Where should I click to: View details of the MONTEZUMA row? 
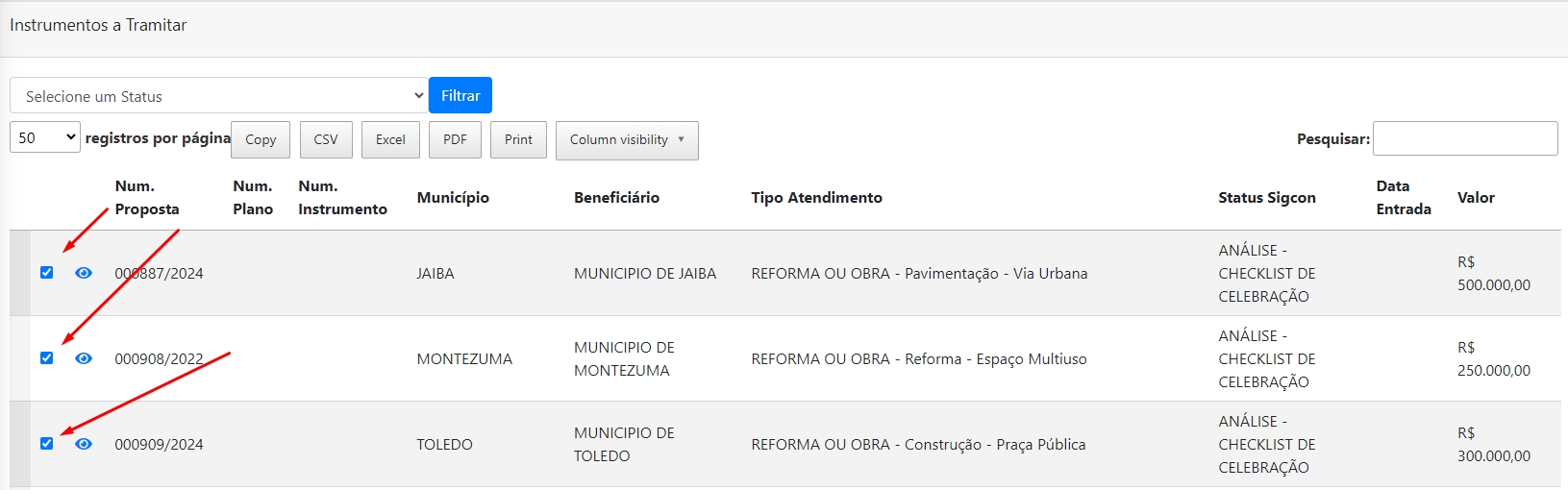pyautogui.click(x=84, y=358)
